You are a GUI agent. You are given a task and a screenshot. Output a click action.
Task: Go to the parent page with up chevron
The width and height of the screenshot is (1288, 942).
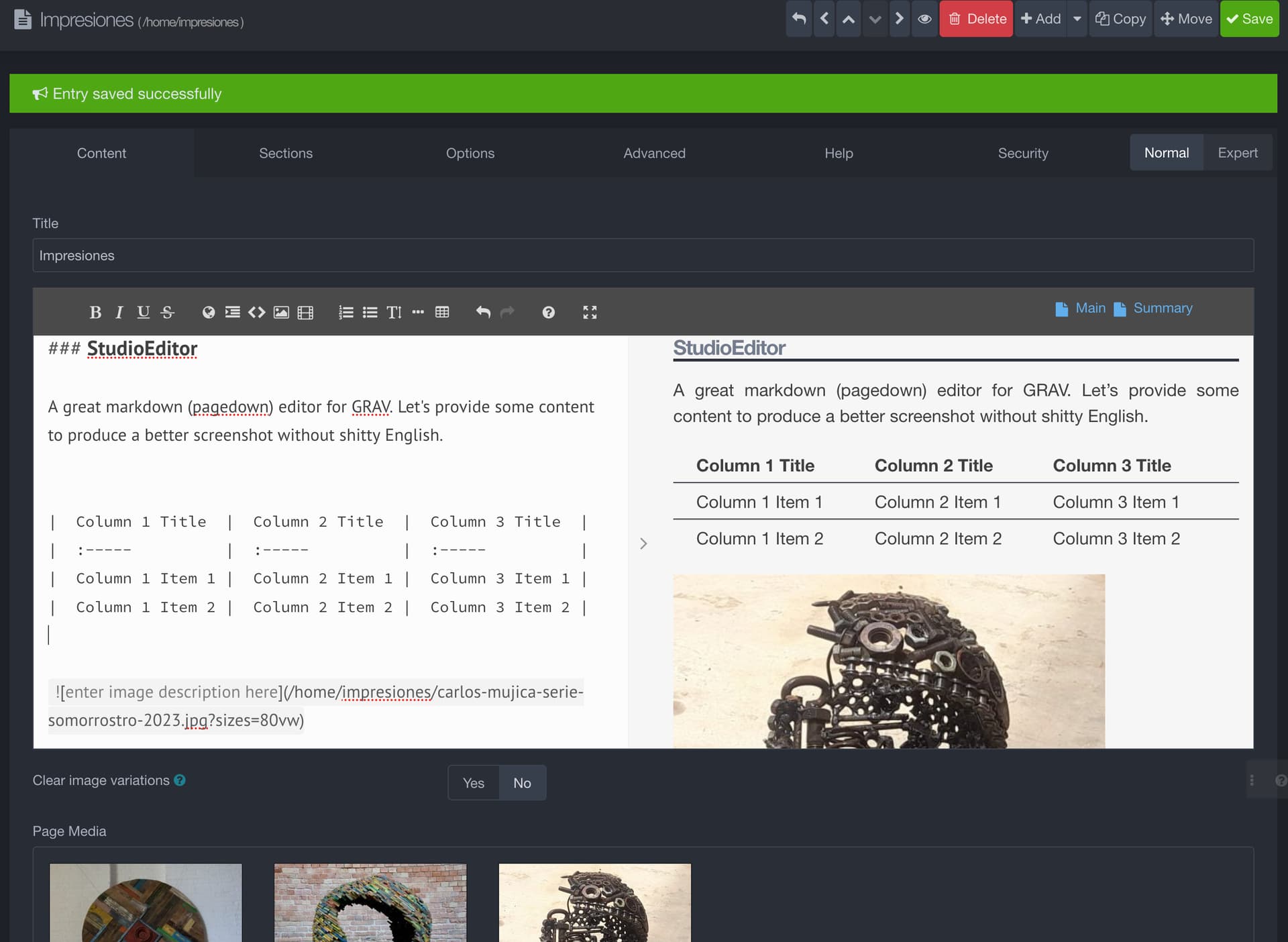pyautogui.click(x=849, y=19)
